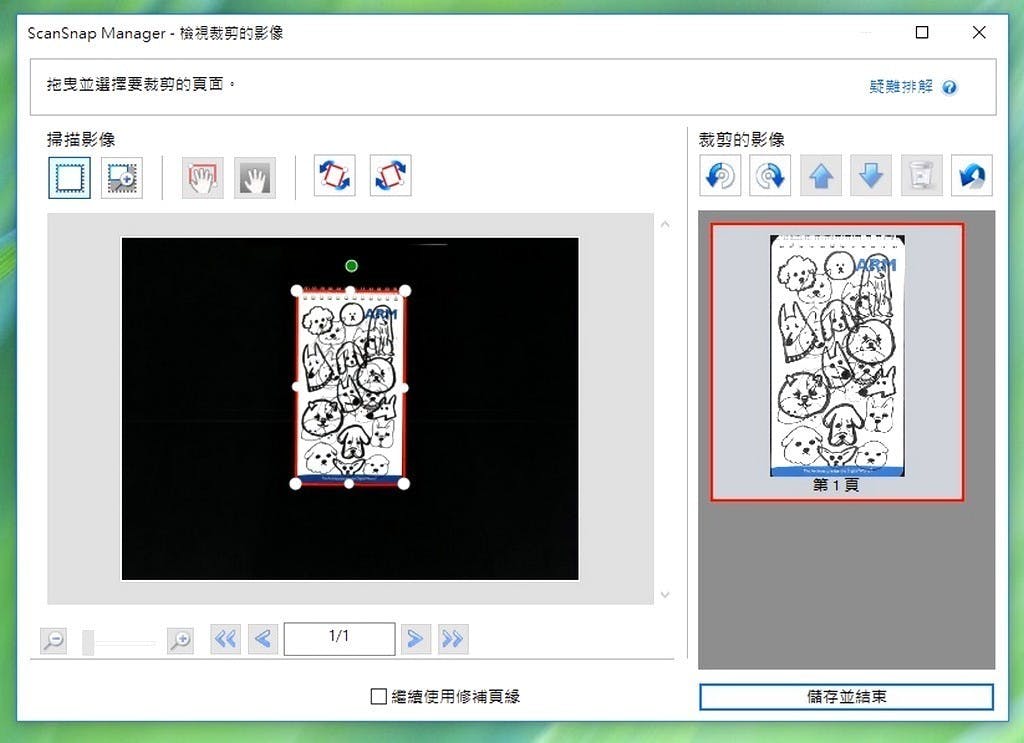Rotate cropped image right in right panel

click(770, 176)
